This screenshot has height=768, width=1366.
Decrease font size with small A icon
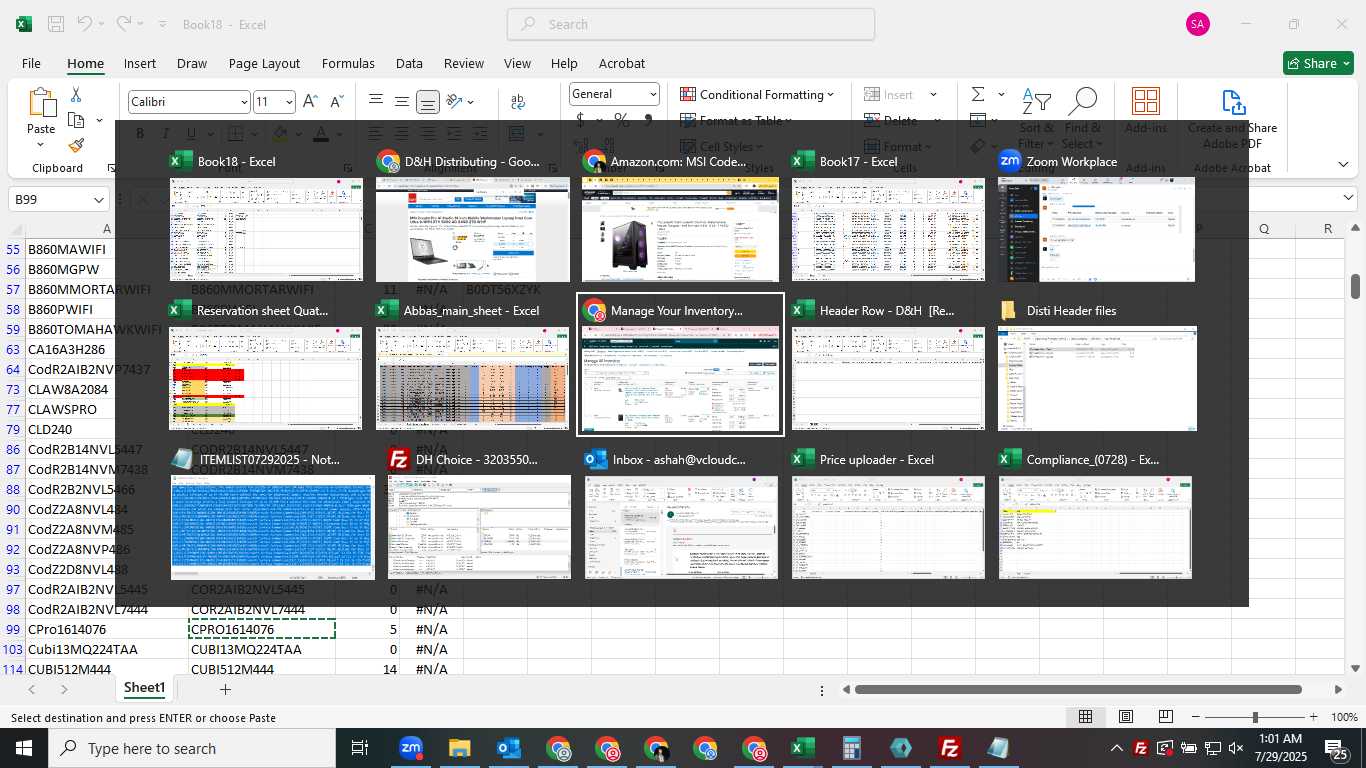click(x=336, y=101)
